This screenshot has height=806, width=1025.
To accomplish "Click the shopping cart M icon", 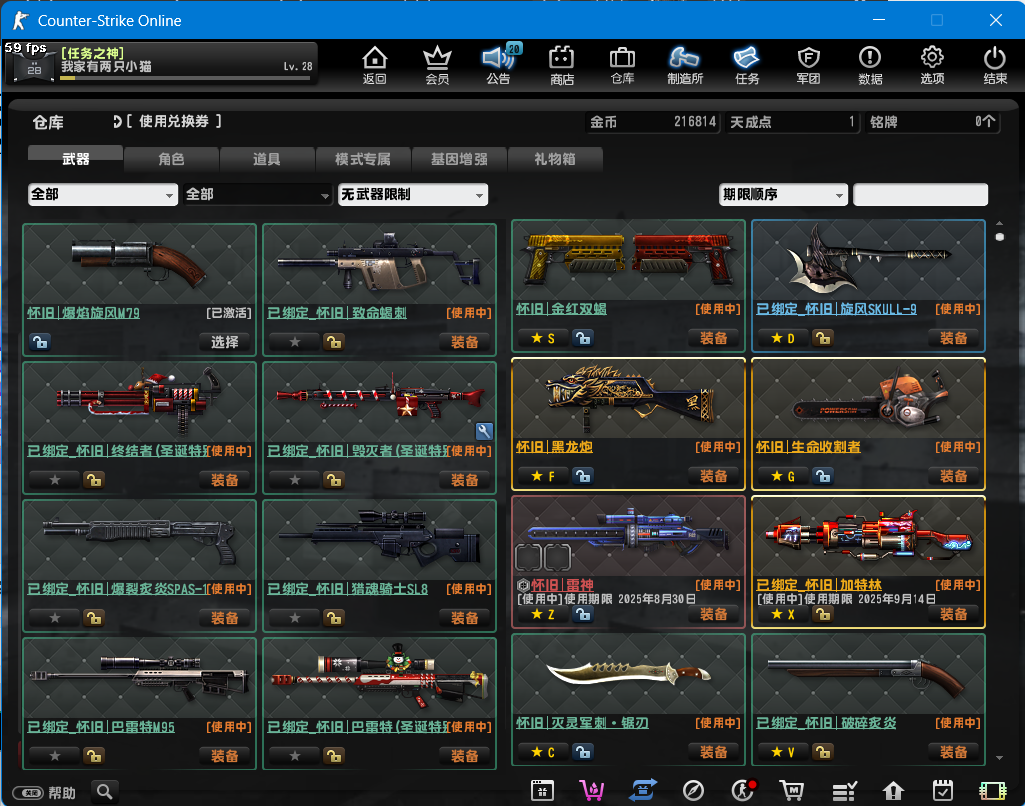I will 792,791.
